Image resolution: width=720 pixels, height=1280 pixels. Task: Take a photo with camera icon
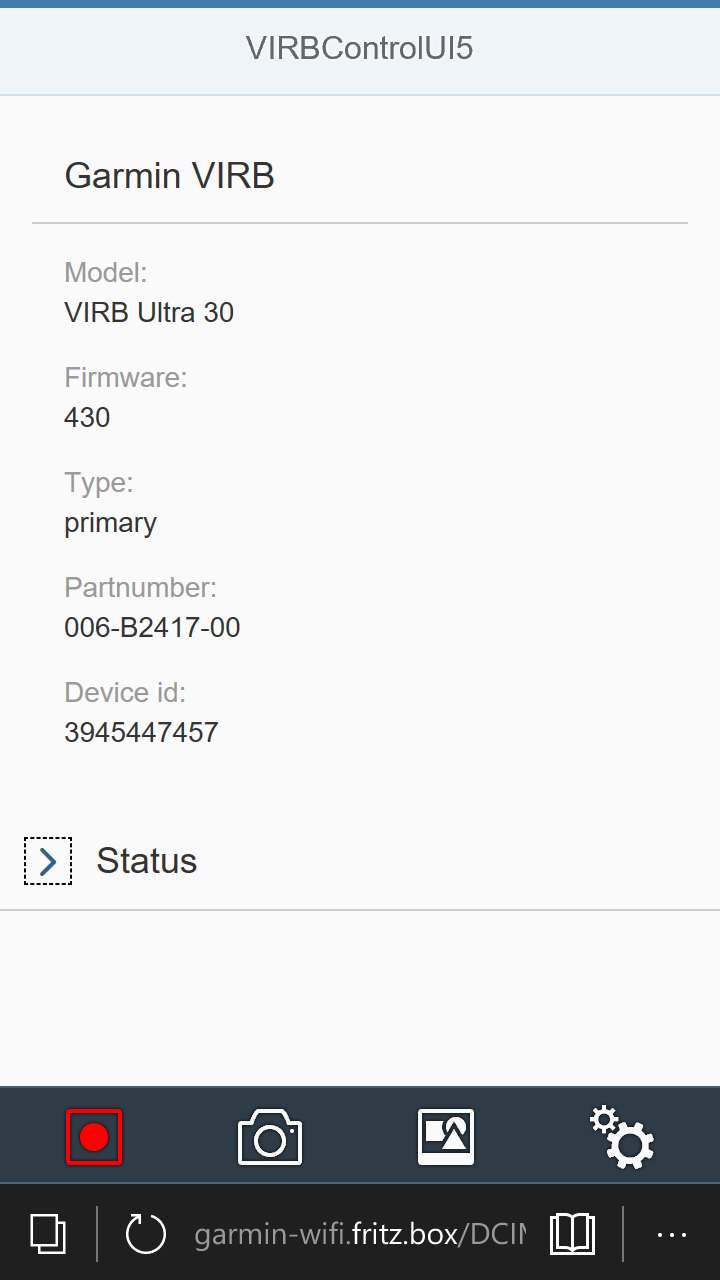click(270, 1137)
